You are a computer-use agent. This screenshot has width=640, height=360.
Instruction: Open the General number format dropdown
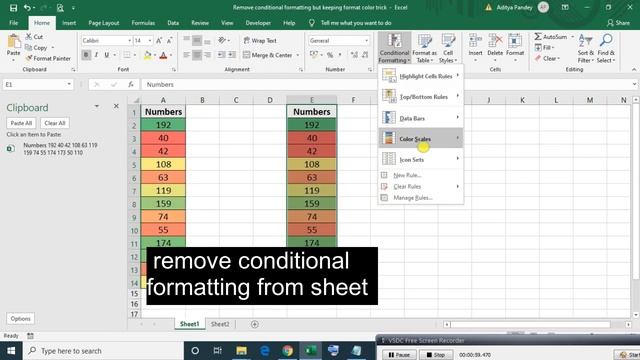366,41
